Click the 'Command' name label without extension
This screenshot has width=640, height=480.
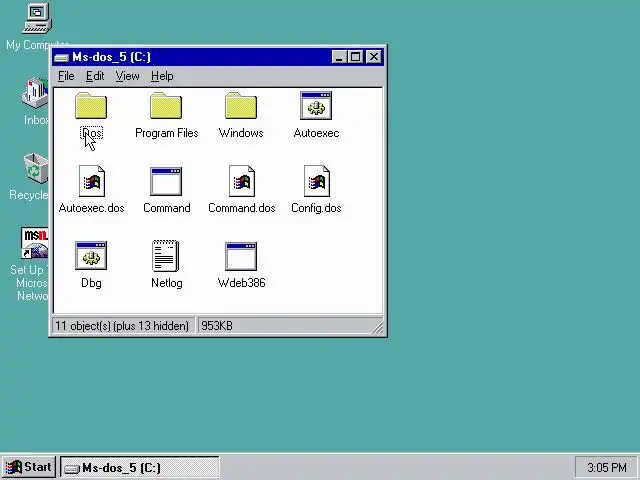pyautogui.click(x=167, y=208)
